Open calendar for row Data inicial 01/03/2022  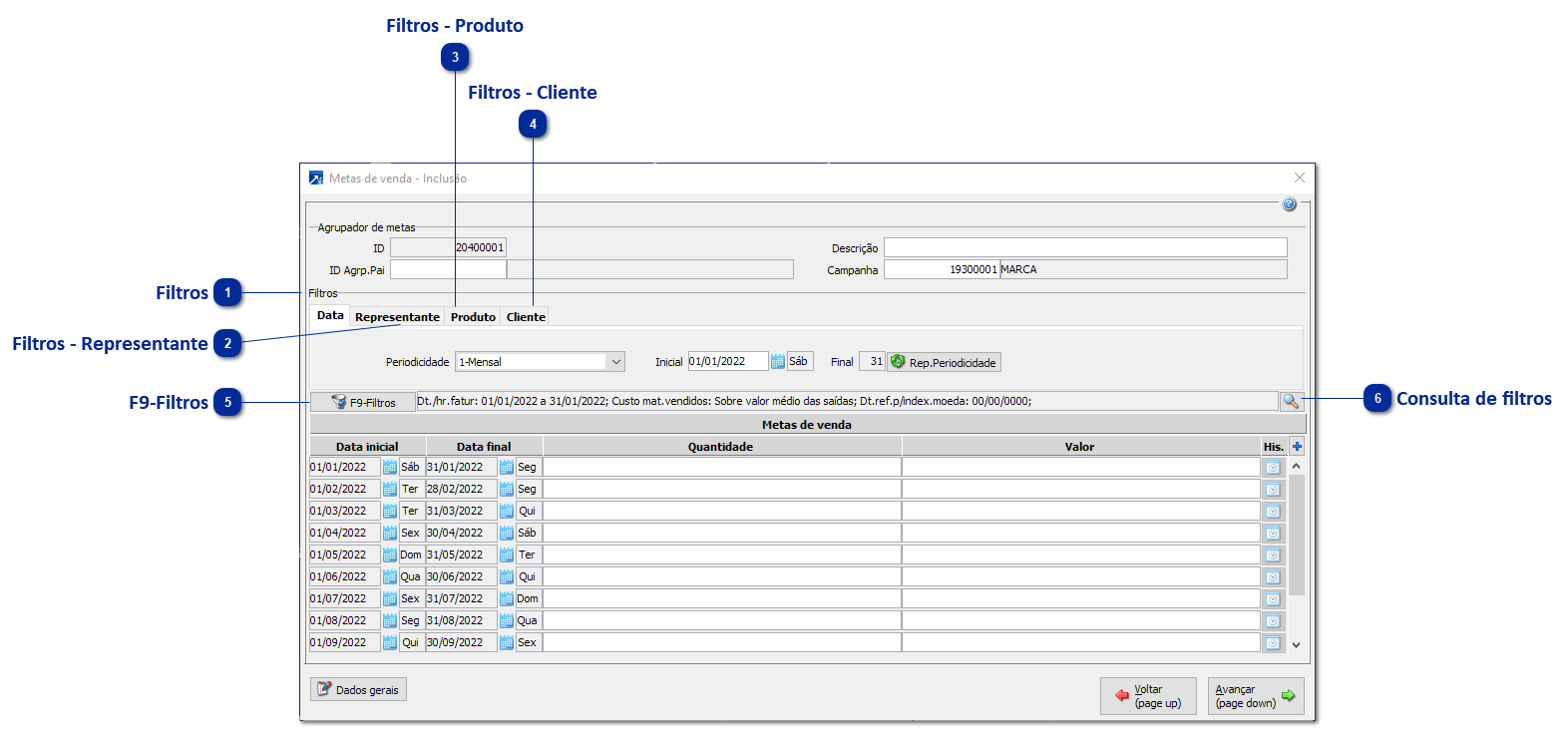pyautogui.click(x=390, y=511)
